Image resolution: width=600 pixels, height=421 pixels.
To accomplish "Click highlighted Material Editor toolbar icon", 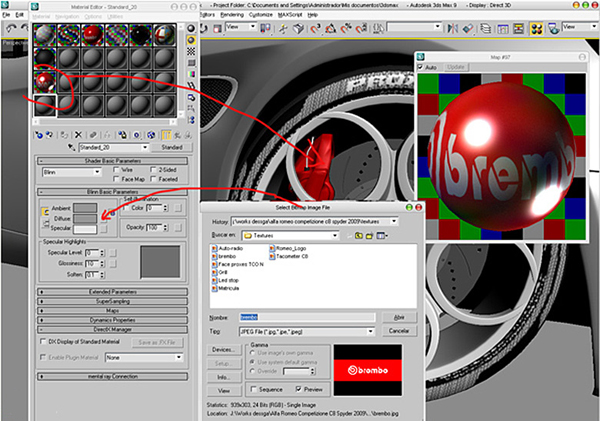I will pyautogui.click(x=536, y=29).
